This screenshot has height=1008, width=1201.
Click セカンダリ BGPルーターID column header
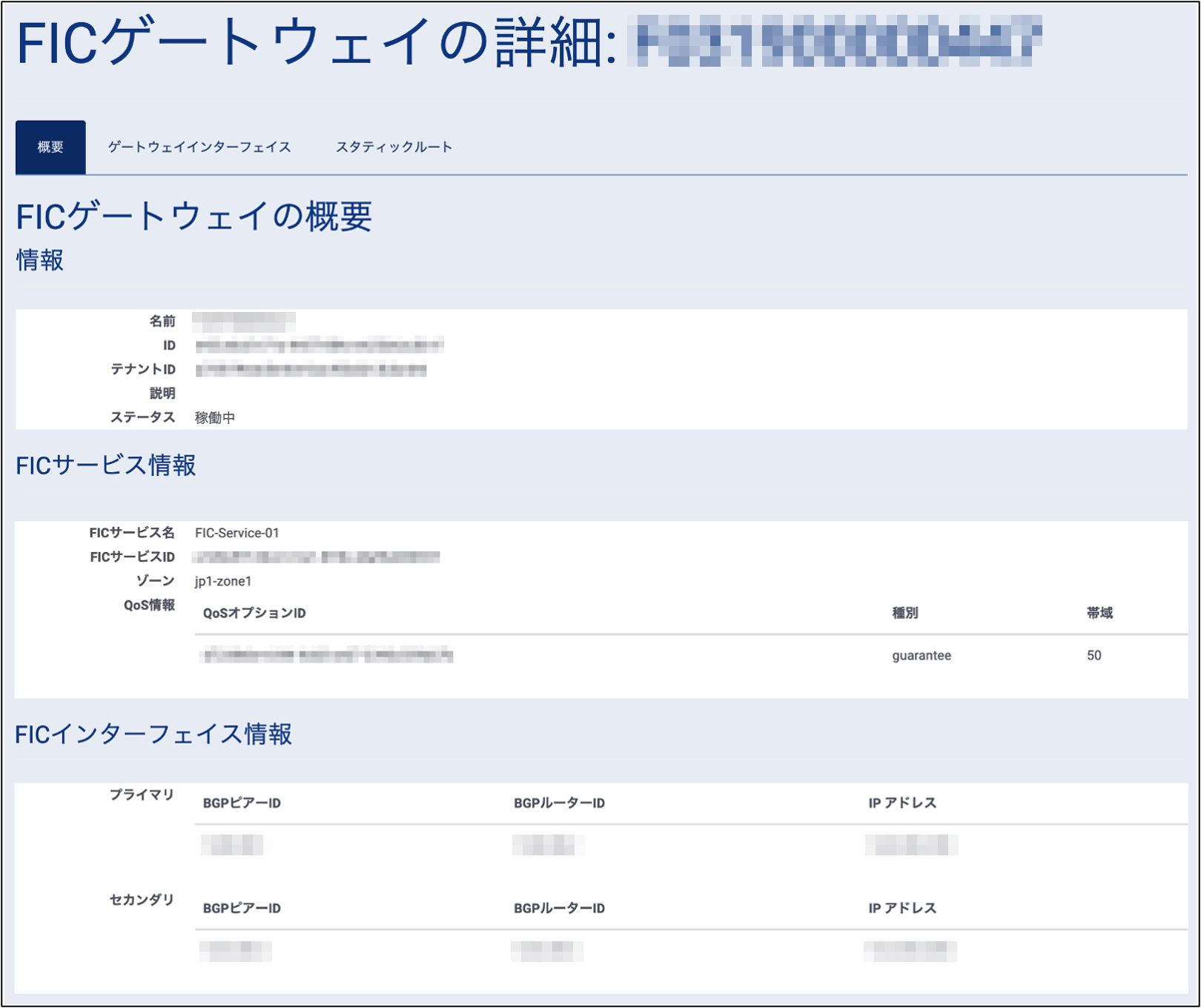[560, 909]
